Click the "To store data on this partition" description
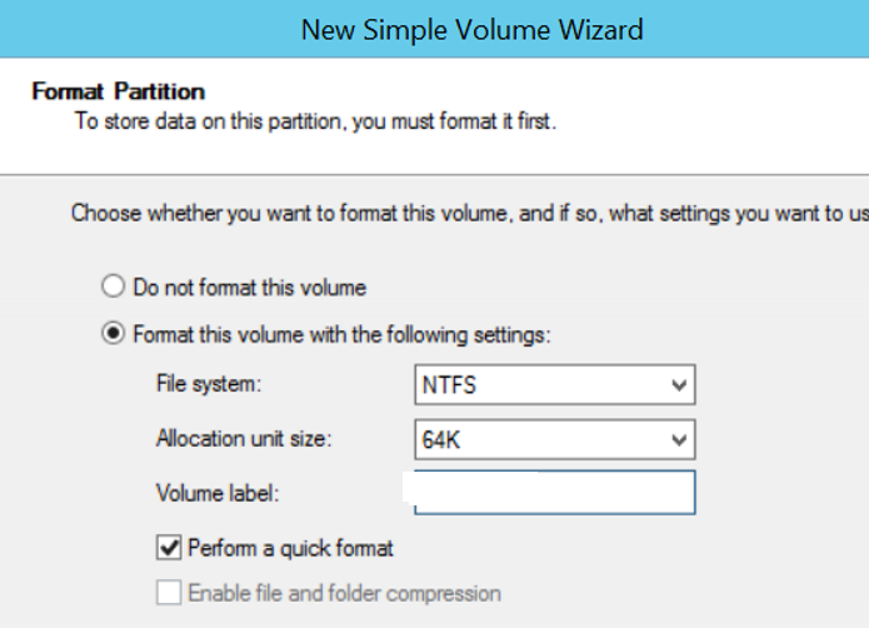 (x=315, y=121)
